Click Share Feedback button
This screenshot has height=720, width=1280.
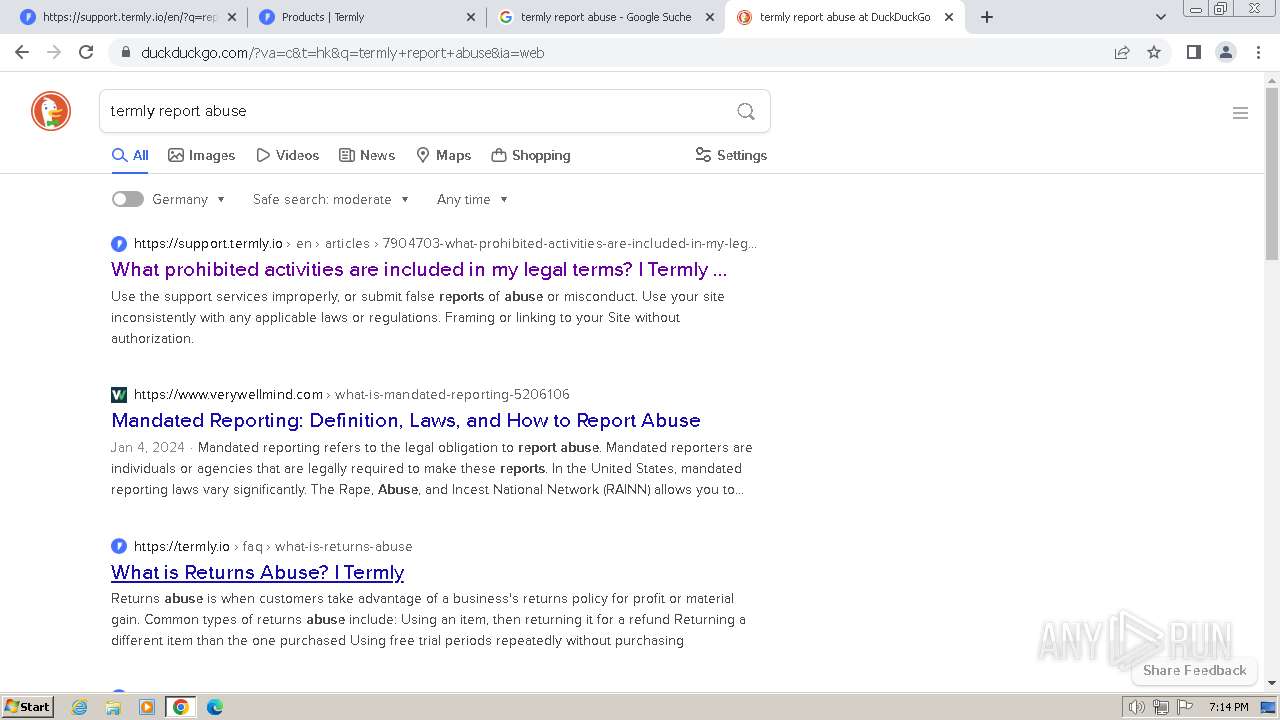pos(1194,670)
